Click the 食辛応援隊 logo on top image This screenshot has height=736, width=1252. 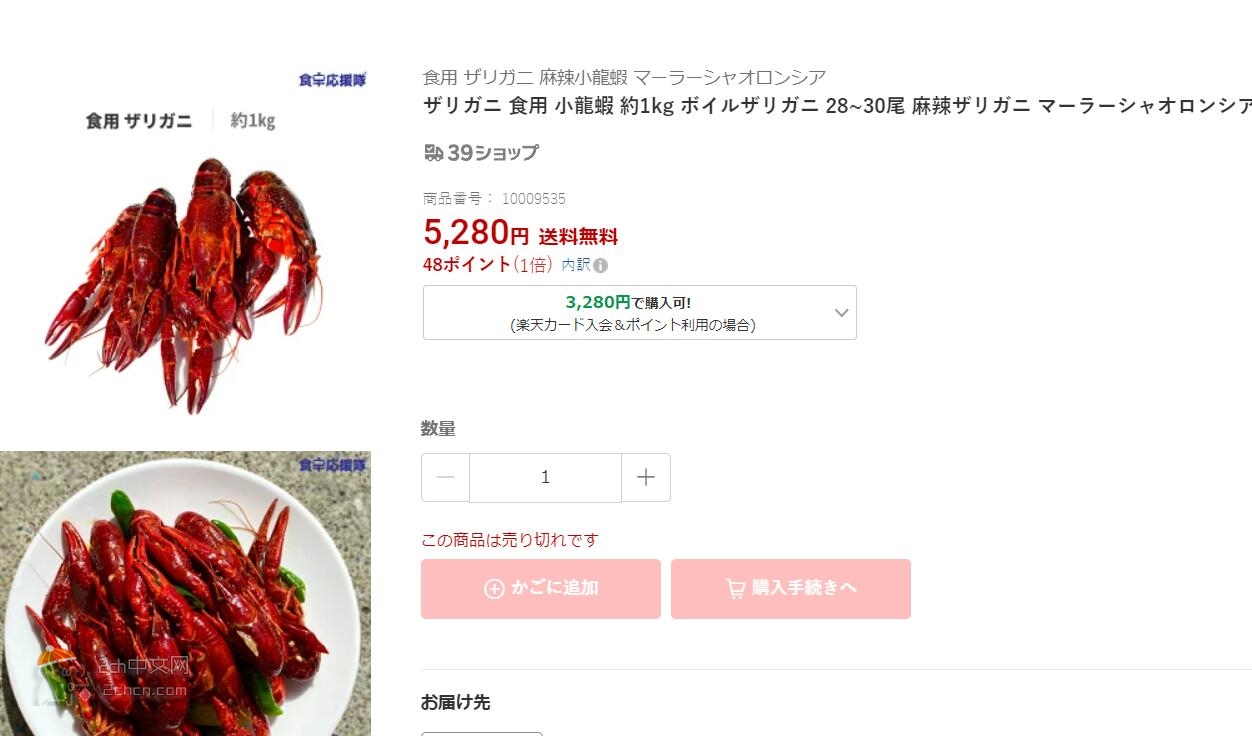tap(333, 80)
